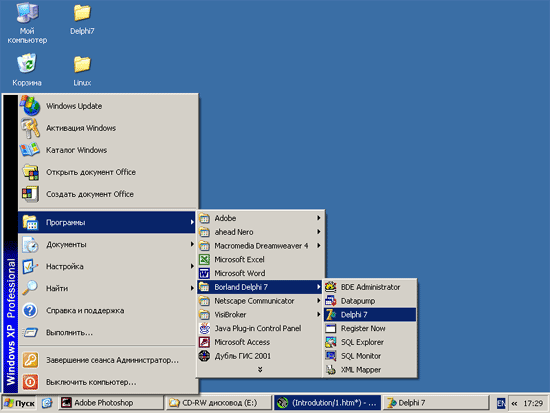Screen dimensions: 550x413
Task: Choose Windows Update menu entry
Action: (108, 106)
